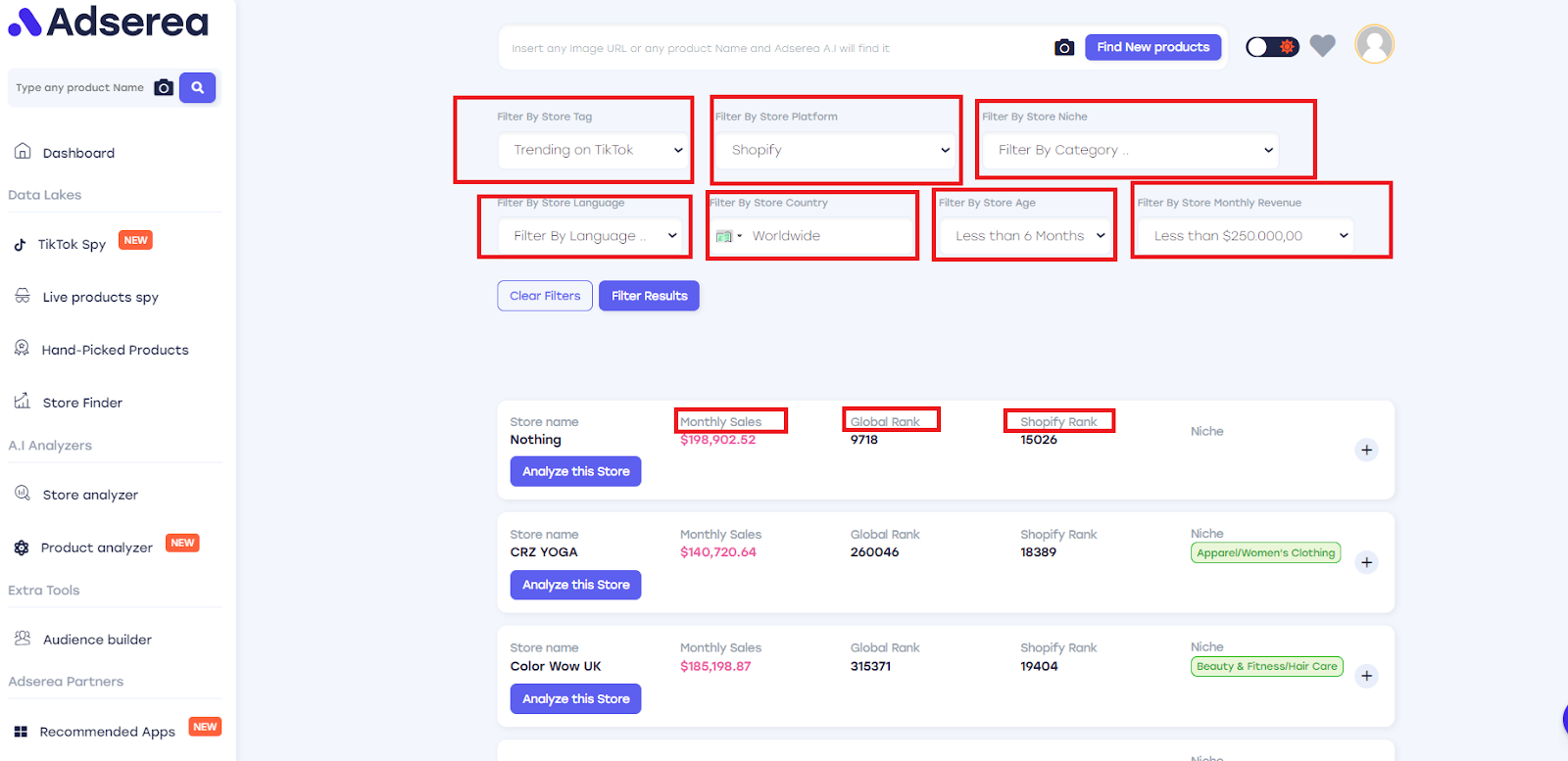Click the Data Lakes section heading
1568x761 pixels.
(x=45, y=195)
